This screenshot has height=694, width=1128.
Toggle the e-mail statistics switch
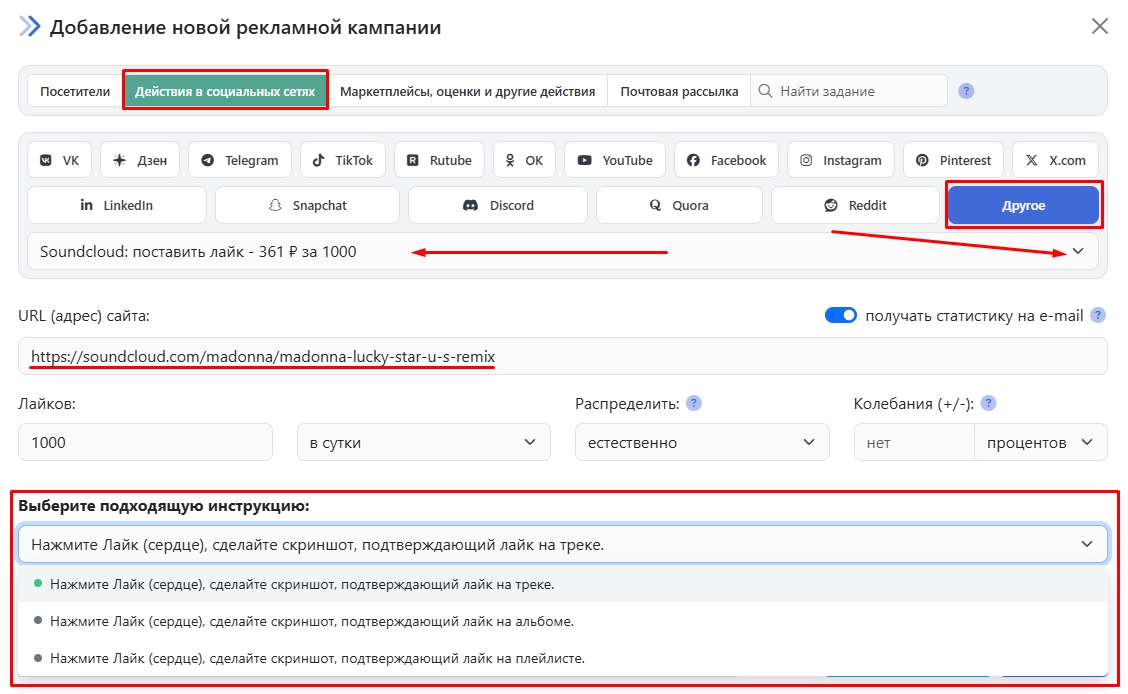point(841,315)
